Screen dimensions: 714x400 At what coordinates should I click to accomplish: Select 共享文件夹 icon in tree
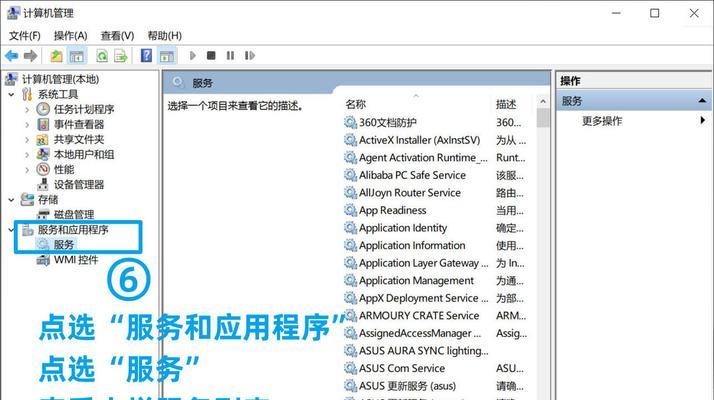coord(43,139)
